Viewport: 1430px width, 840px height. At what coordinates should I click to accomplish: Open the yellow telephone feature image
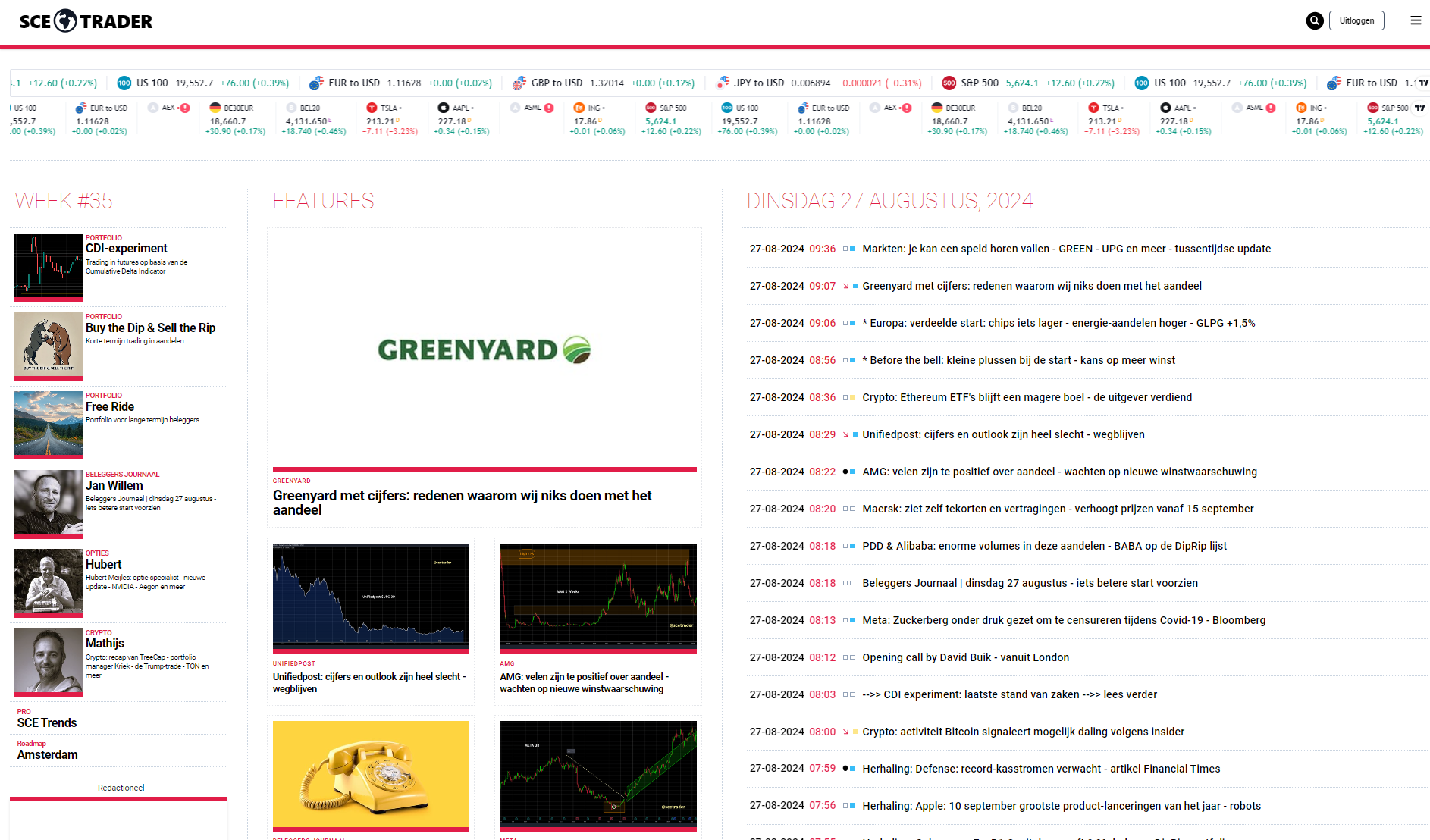(x=371, y=775)
